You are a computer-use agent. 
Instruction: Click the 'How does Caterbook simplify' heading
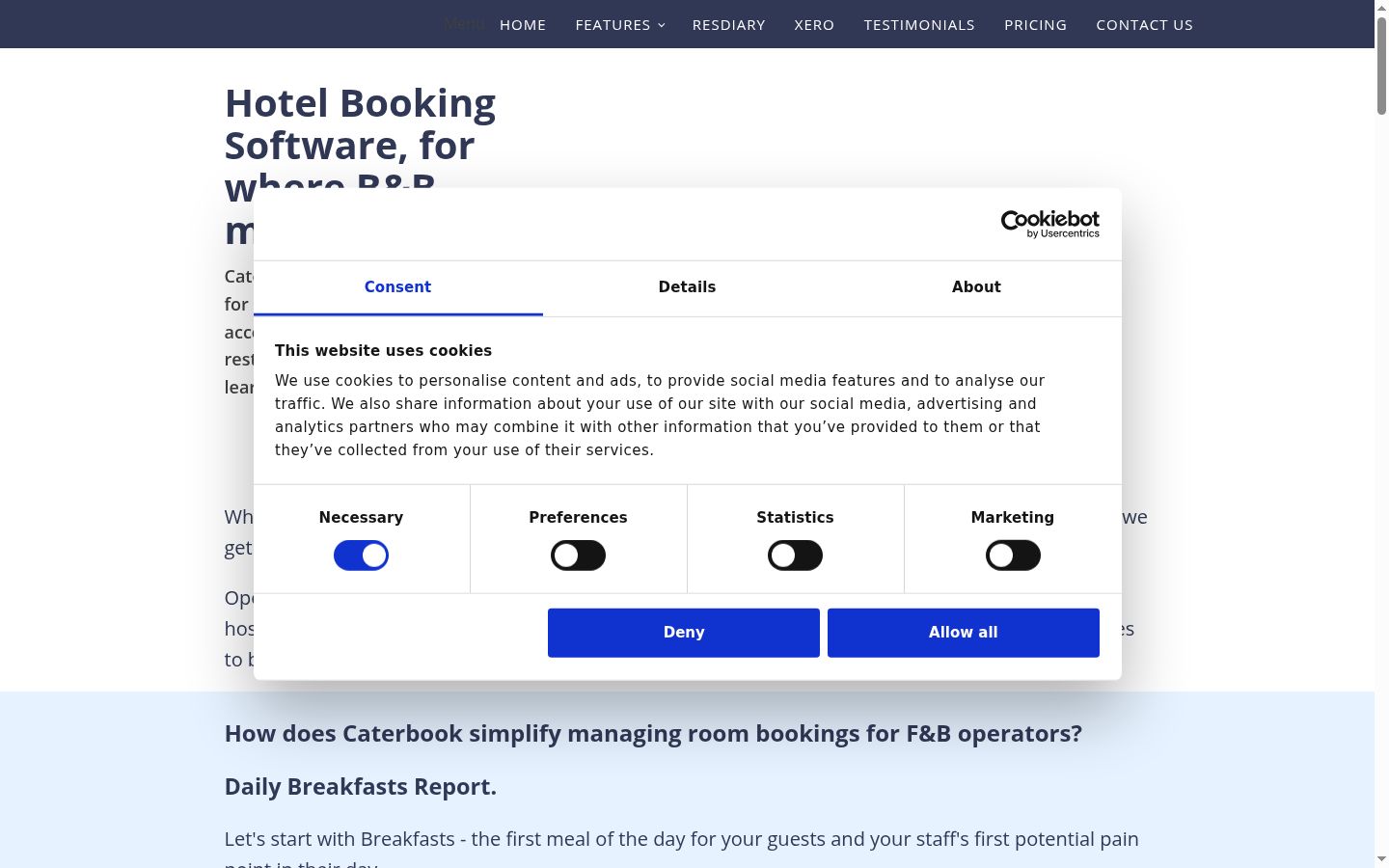[653, 734]
